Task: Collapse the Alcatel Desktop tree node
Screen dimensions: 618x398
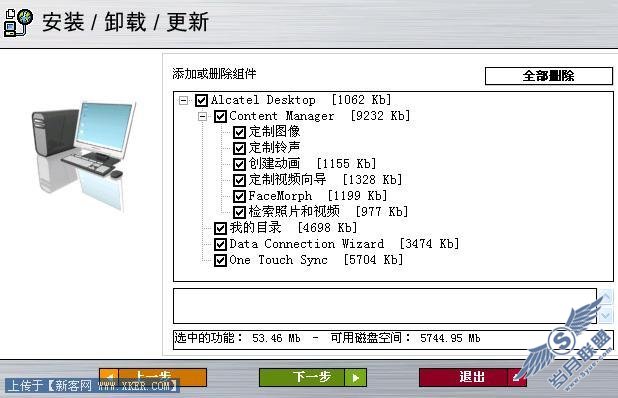Action: pos(183,100)
